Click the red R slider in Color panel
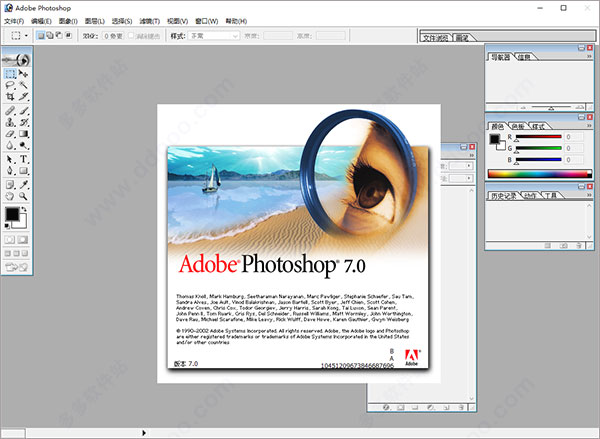 (538, 137)
